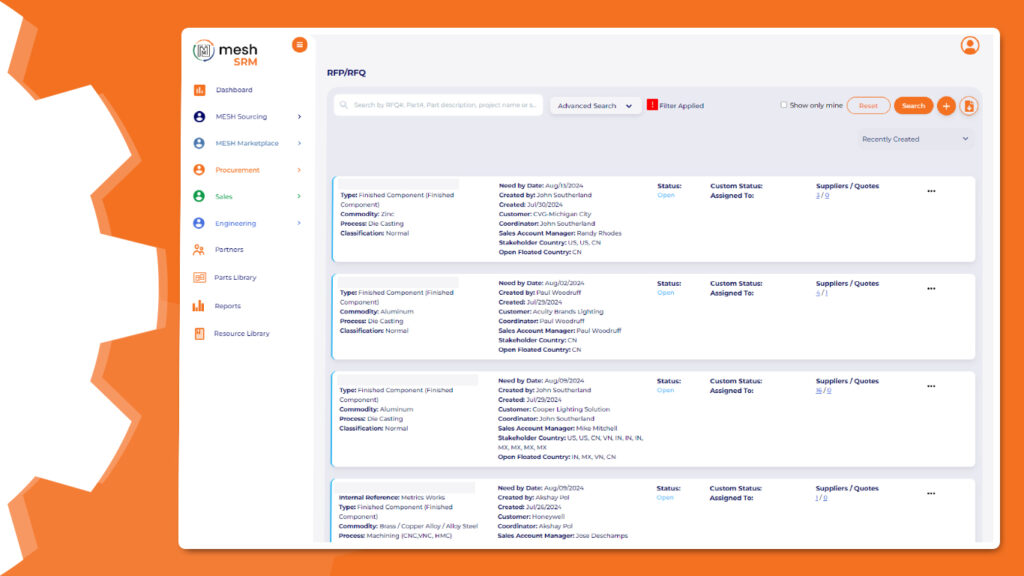Expand Engineering submenu chevron
This screenshot has width=1024, height=576.
click(299, 223)
